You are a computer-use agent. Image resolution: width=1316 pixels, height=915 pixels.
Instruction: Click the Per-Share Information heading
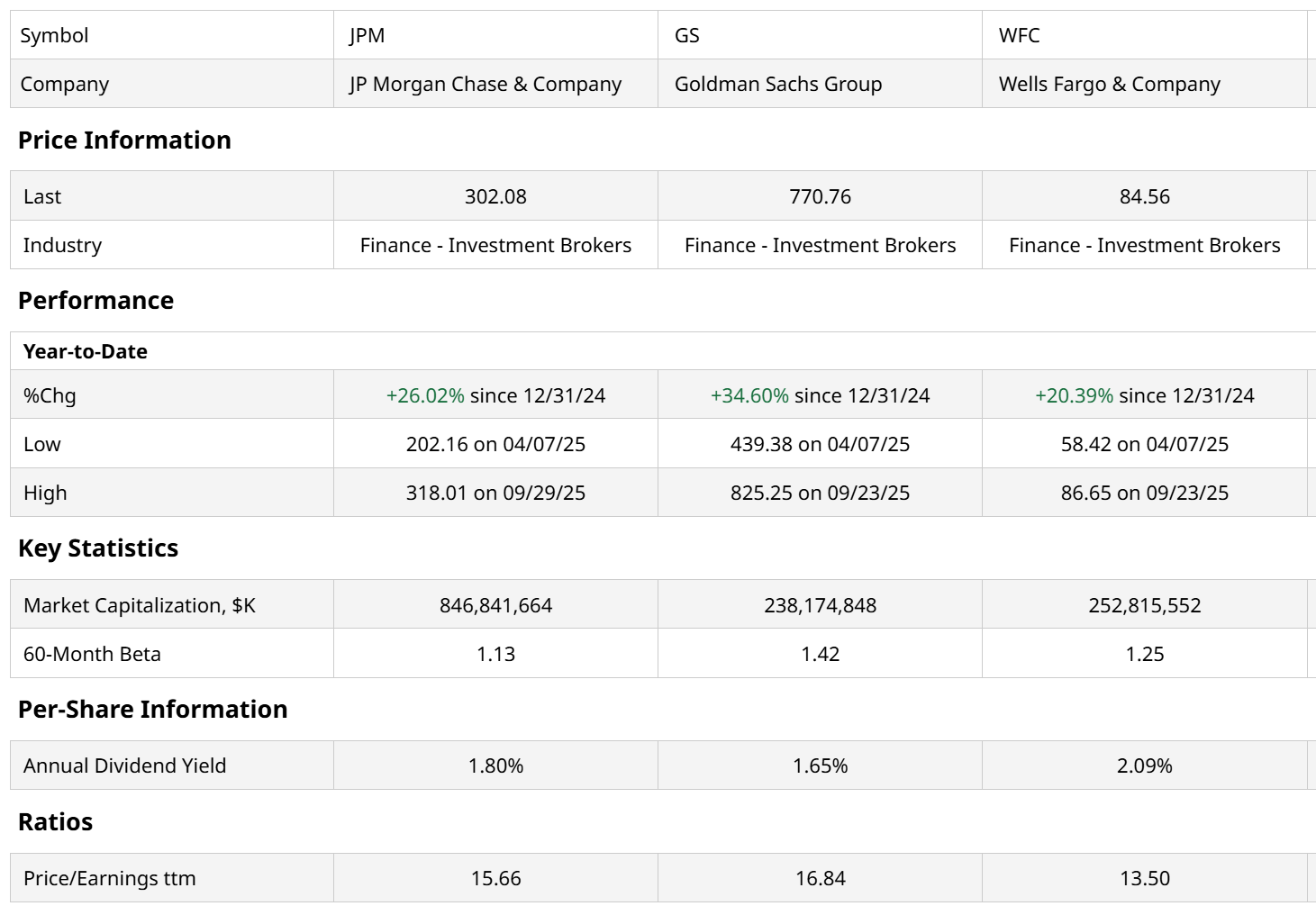(x=152, y=709)
